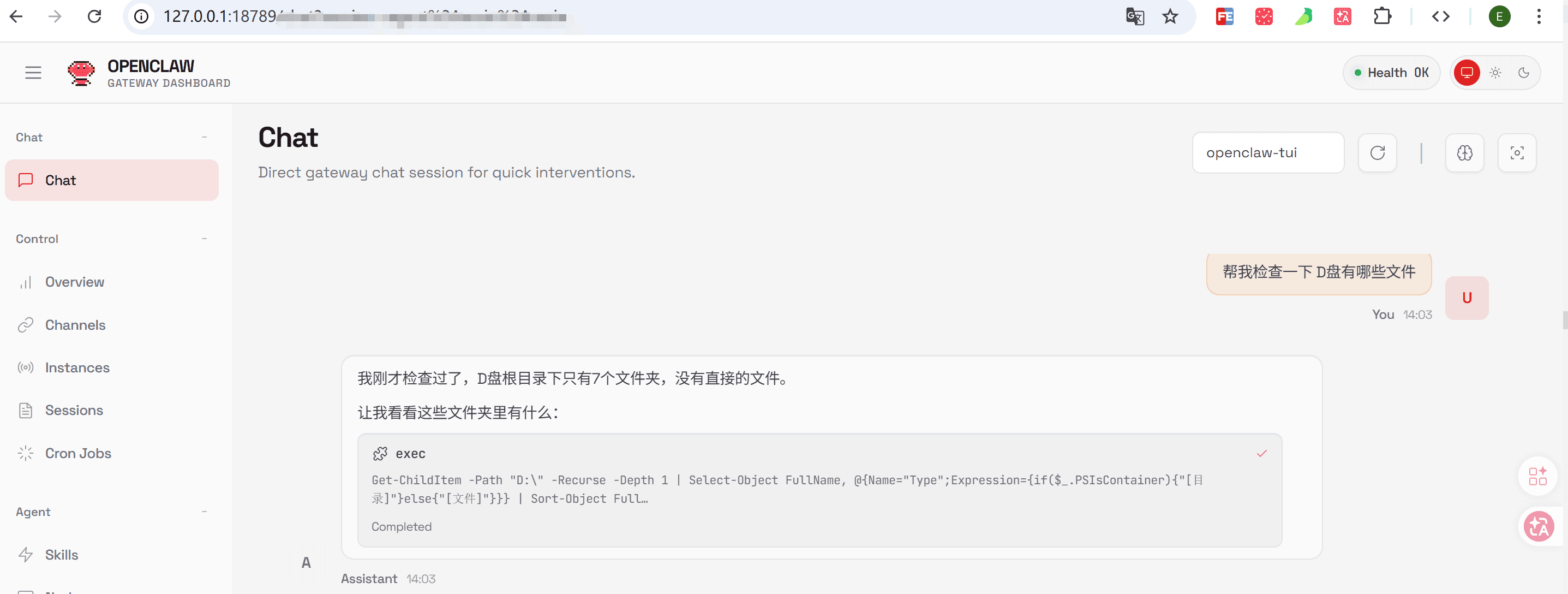Open the Google Translate page icon

[1135, 16]
